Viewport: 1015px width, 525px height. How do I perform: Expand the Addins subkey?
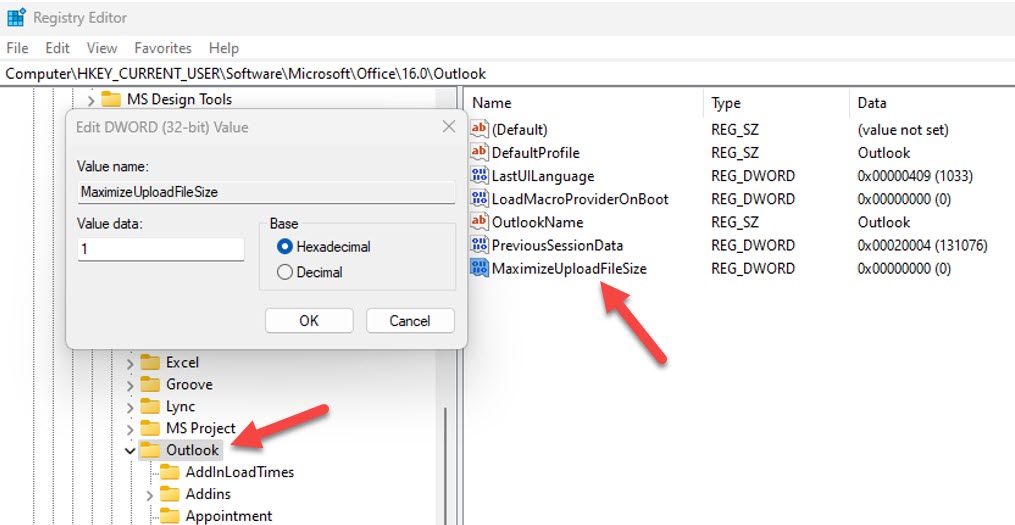[x=150, y=495]
